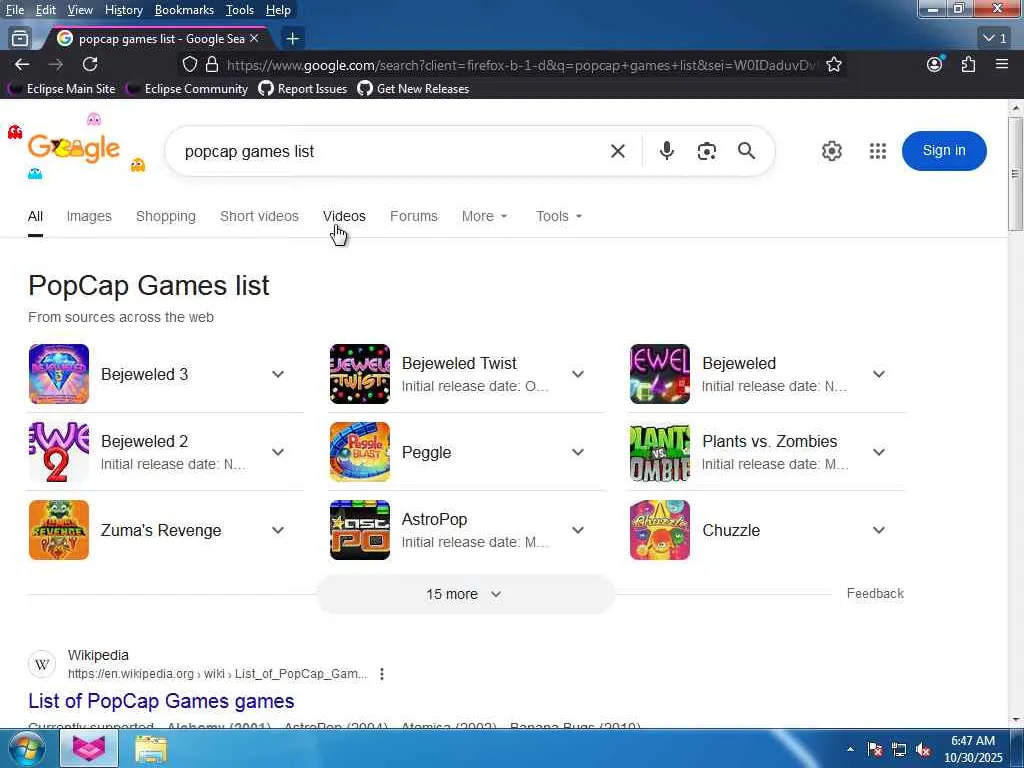The image size is (1024, 768).
Task: Expand the Plants vs. Zombies entry
Action: coord(879,452)
